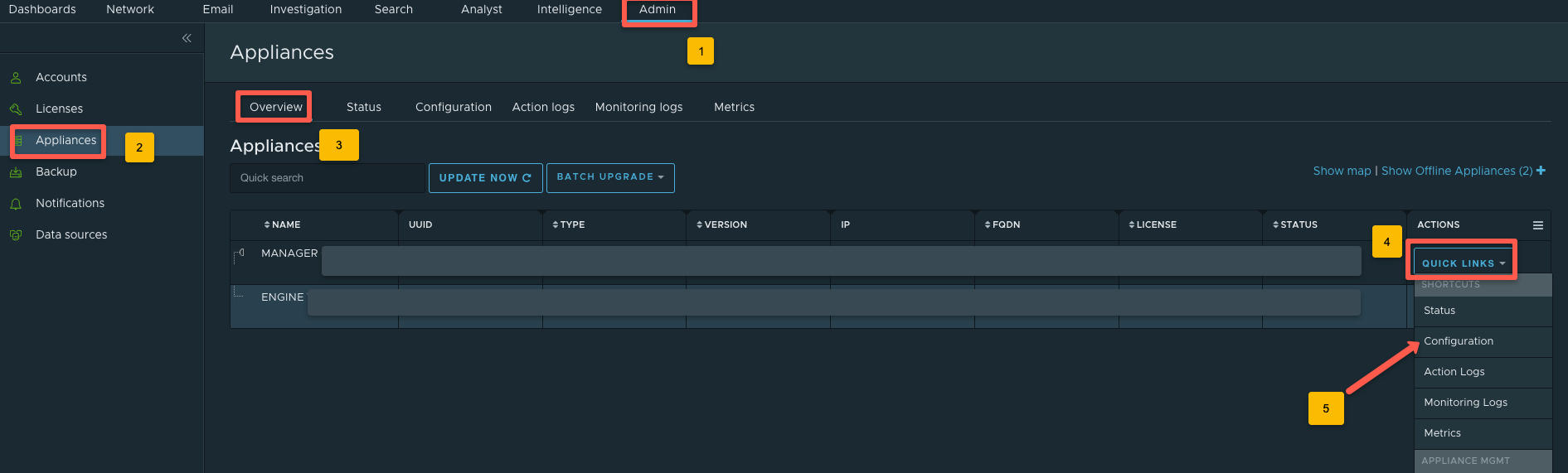
Task: Select Appliances in the sidebar
Action: coord(66,140)
